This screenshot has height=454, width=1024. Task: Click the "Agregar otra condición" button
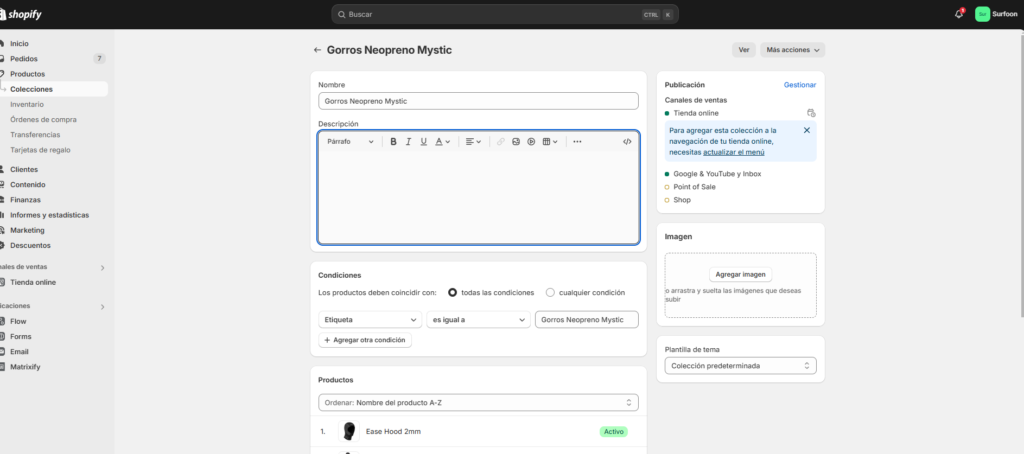[x=364, y=340]
